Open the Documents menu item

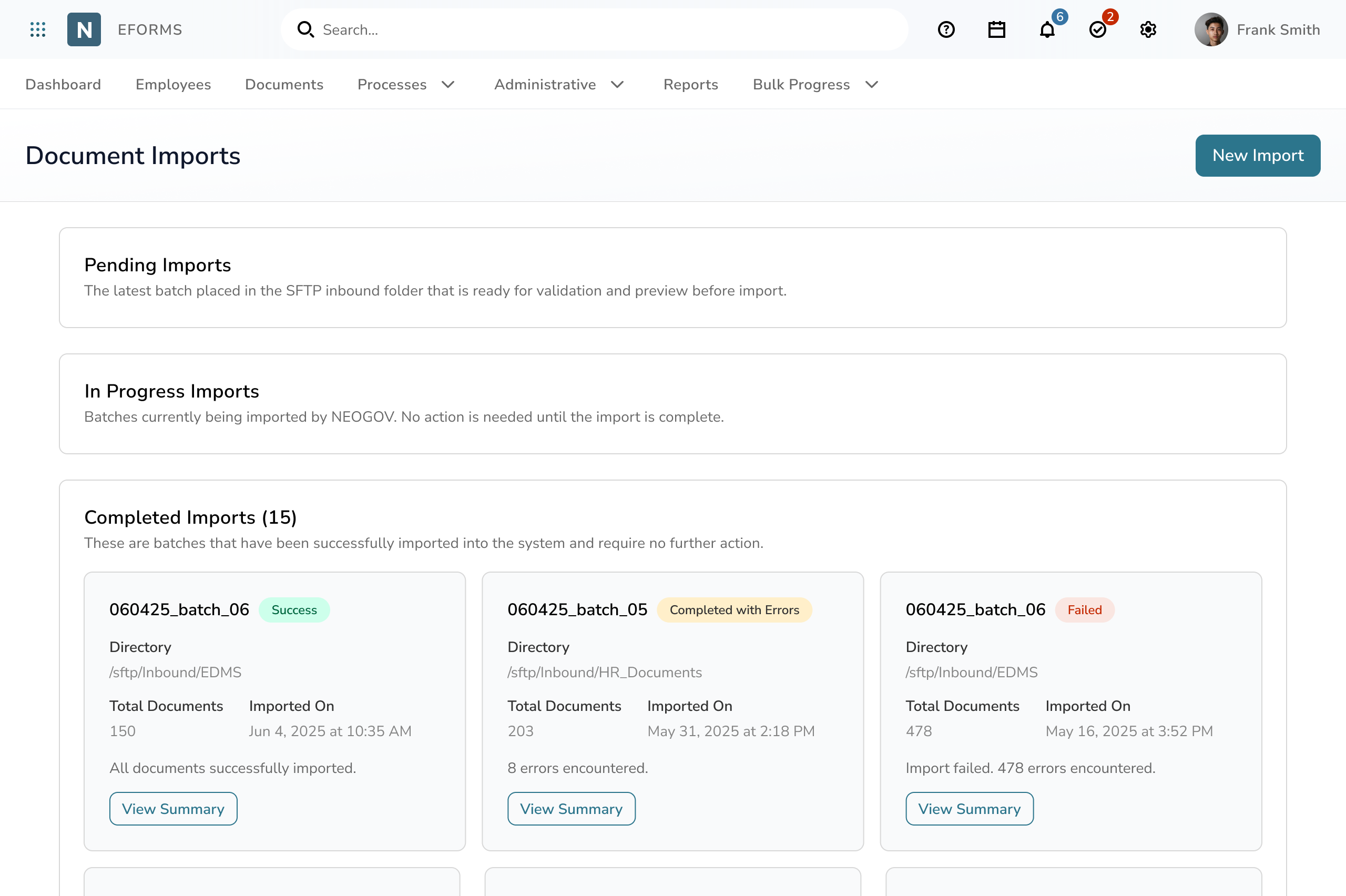click(284, 85)
